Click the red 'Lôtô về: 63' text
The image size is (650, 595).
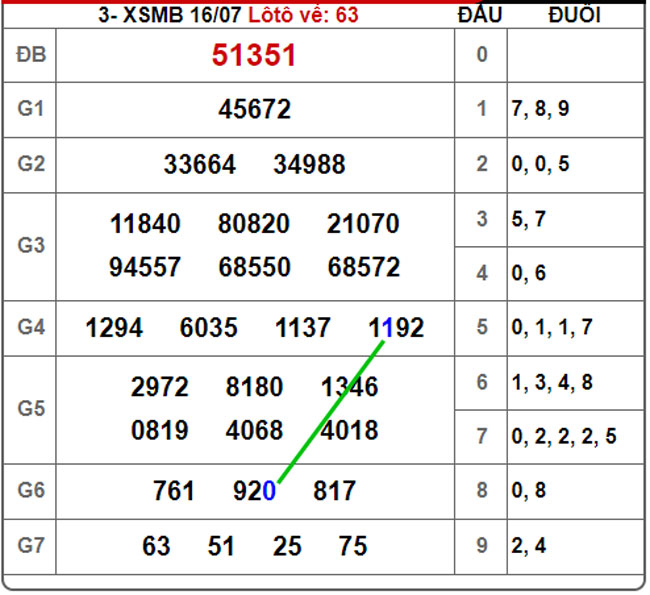(x=303, y=14)
